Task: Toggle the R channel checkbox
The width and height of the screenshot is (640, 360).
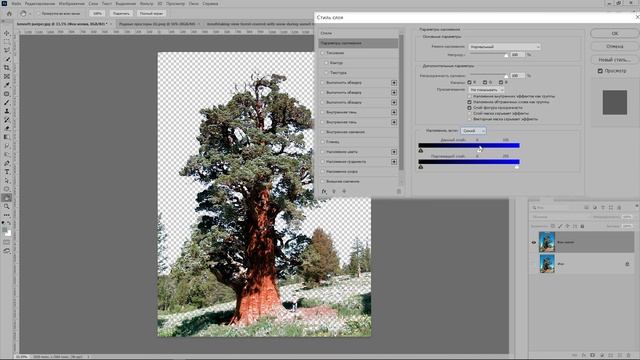Action: point(469,82)
